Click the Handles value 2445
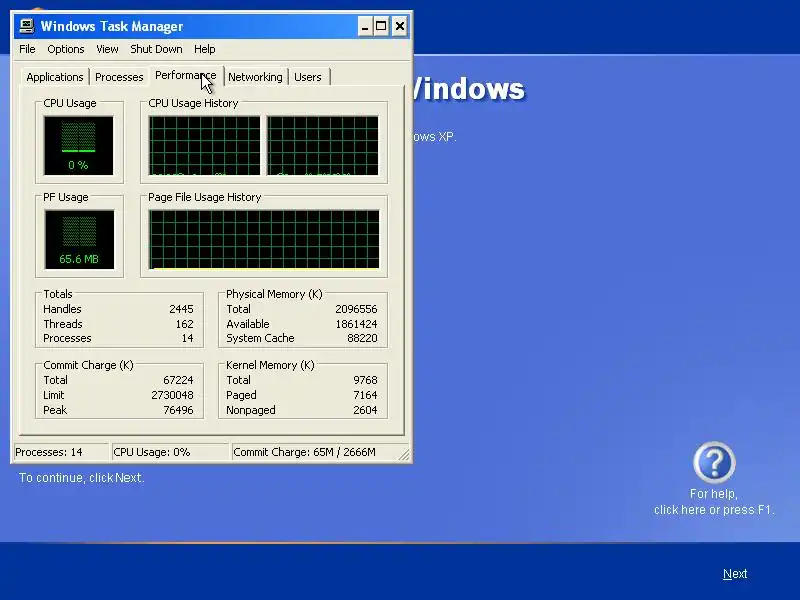The height and width of the screenshot is (600, 800). [181, 309]
